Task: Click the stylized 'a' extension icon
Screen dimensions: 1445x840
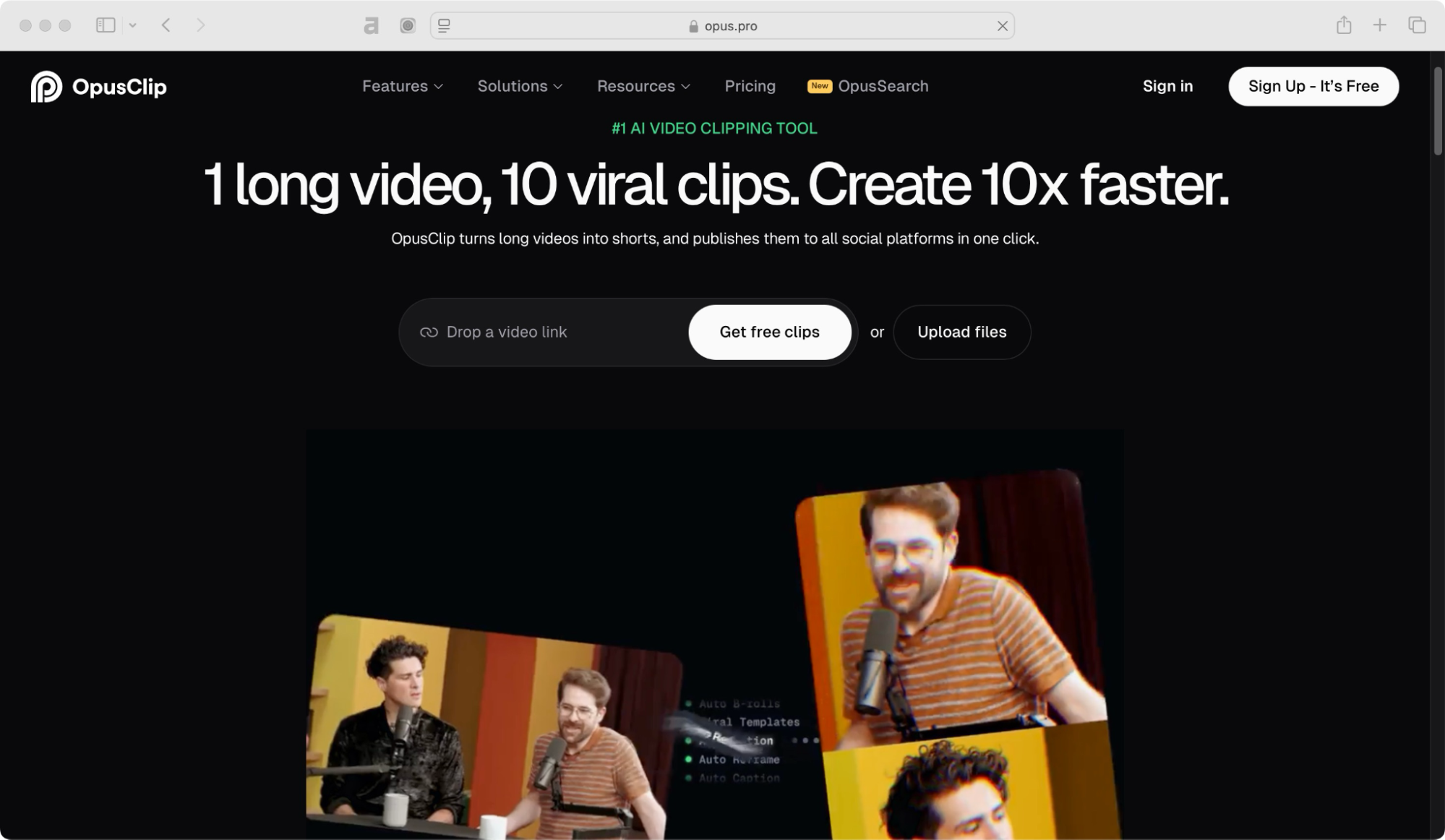Action: (371, 26)
